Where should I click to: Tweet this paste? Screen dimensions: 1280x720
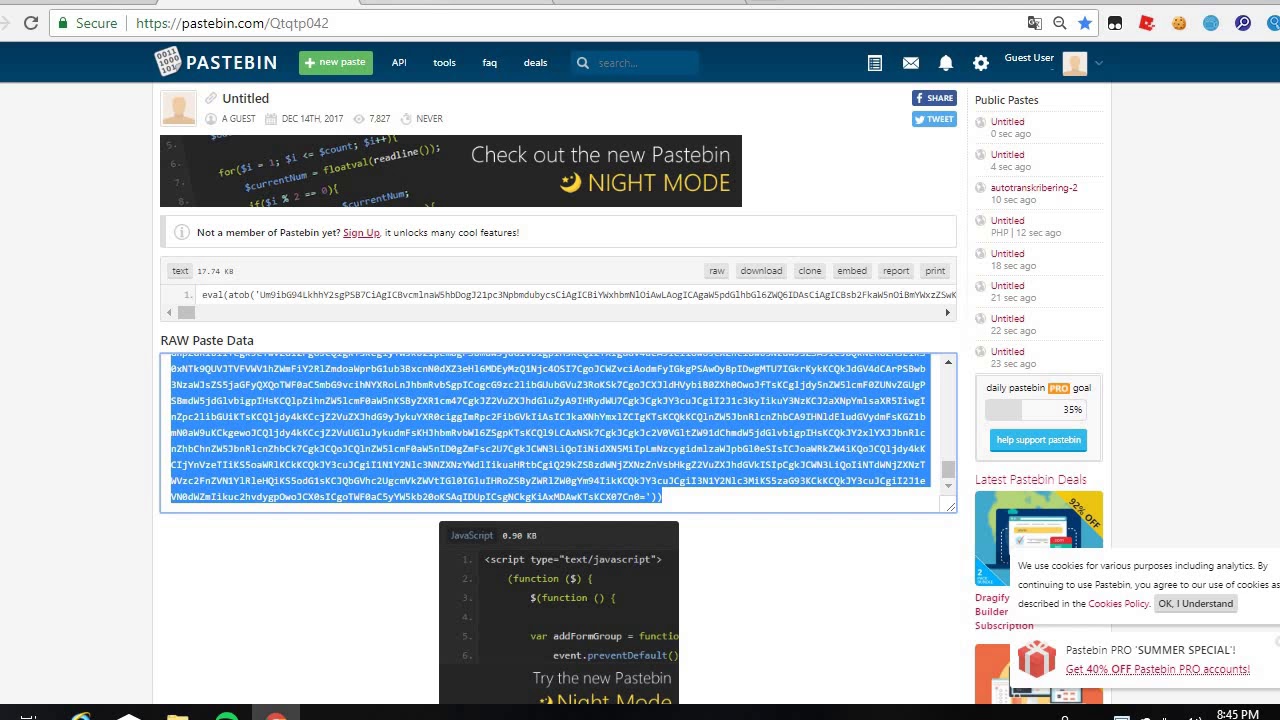(934, 119)
